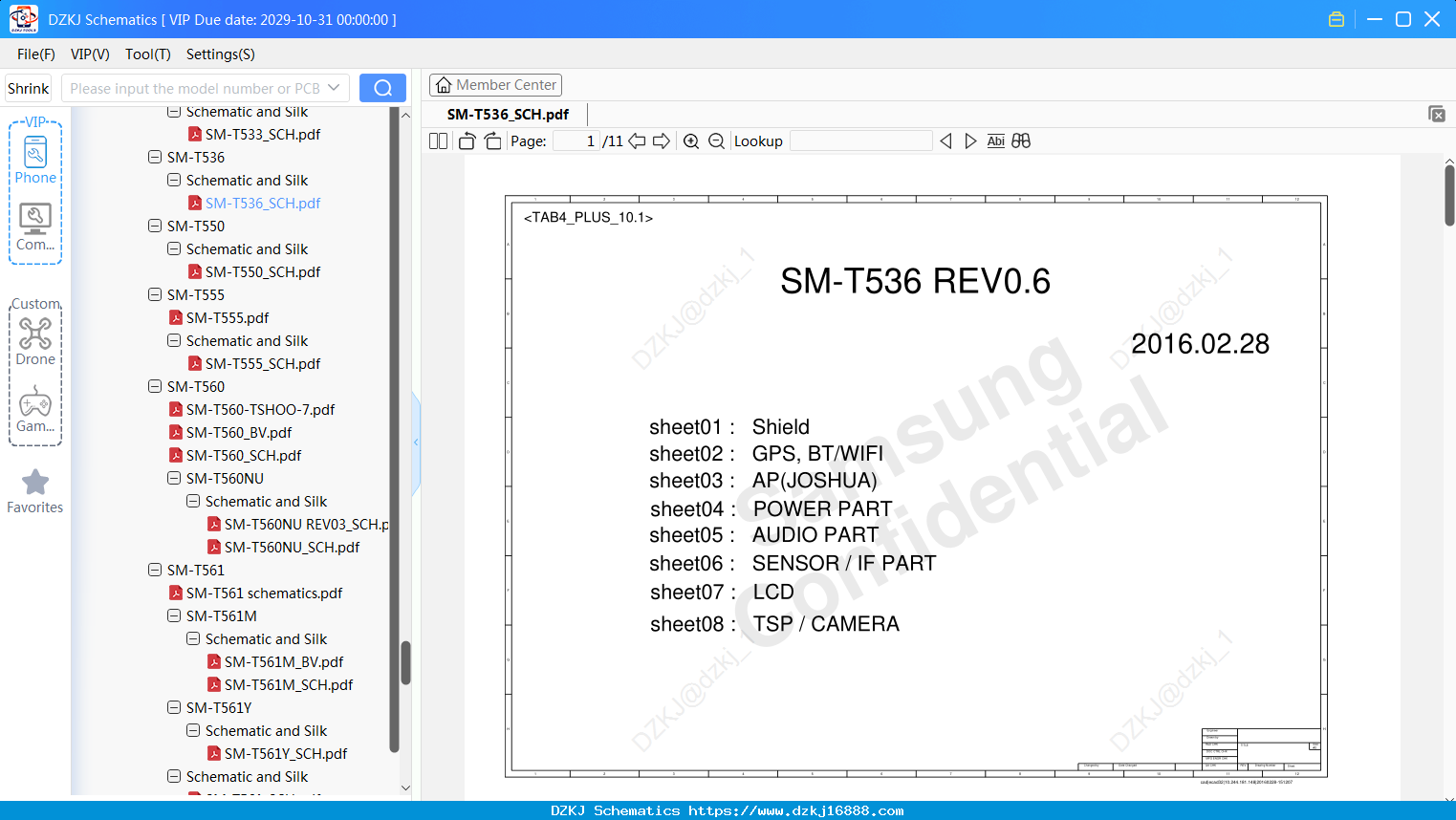Screen dimensions: 1456x820
Task: Click the model number search input
Action: 193,88
